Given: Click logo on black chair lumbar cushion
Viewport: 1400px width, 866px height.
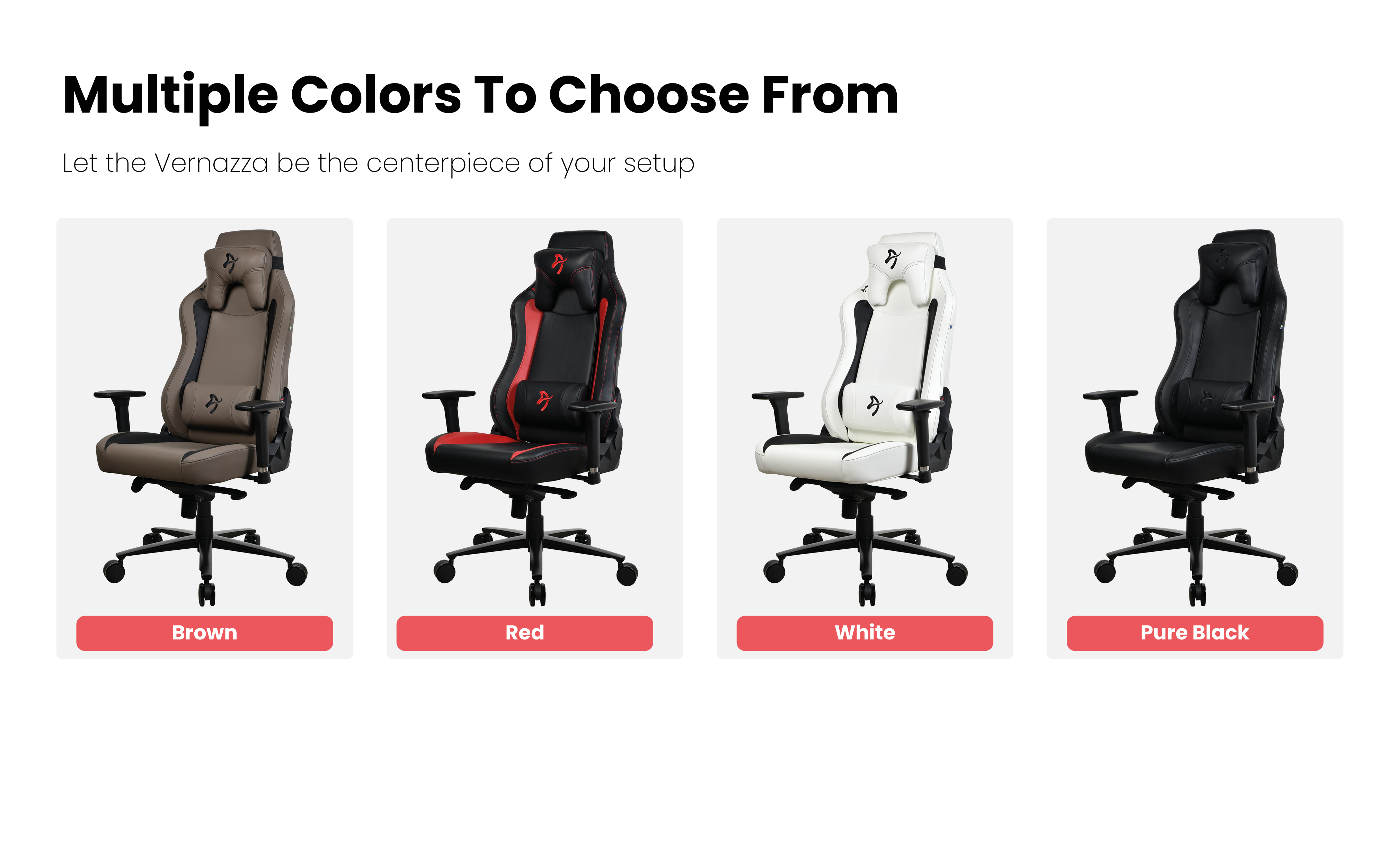Looking at the screenshot, I should click(1205, 400).
